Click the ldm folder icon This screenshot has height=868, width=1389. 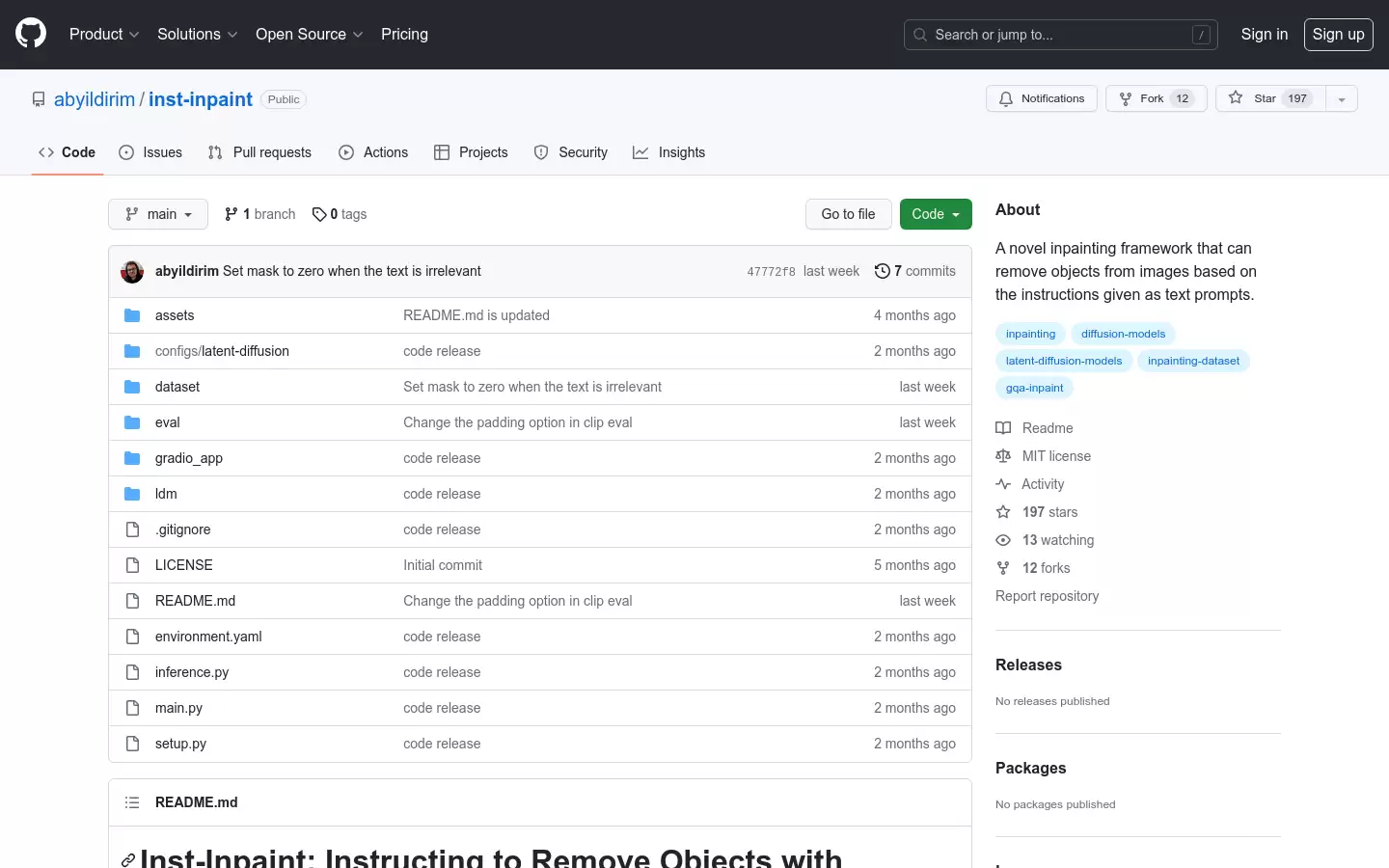[132, 494]
